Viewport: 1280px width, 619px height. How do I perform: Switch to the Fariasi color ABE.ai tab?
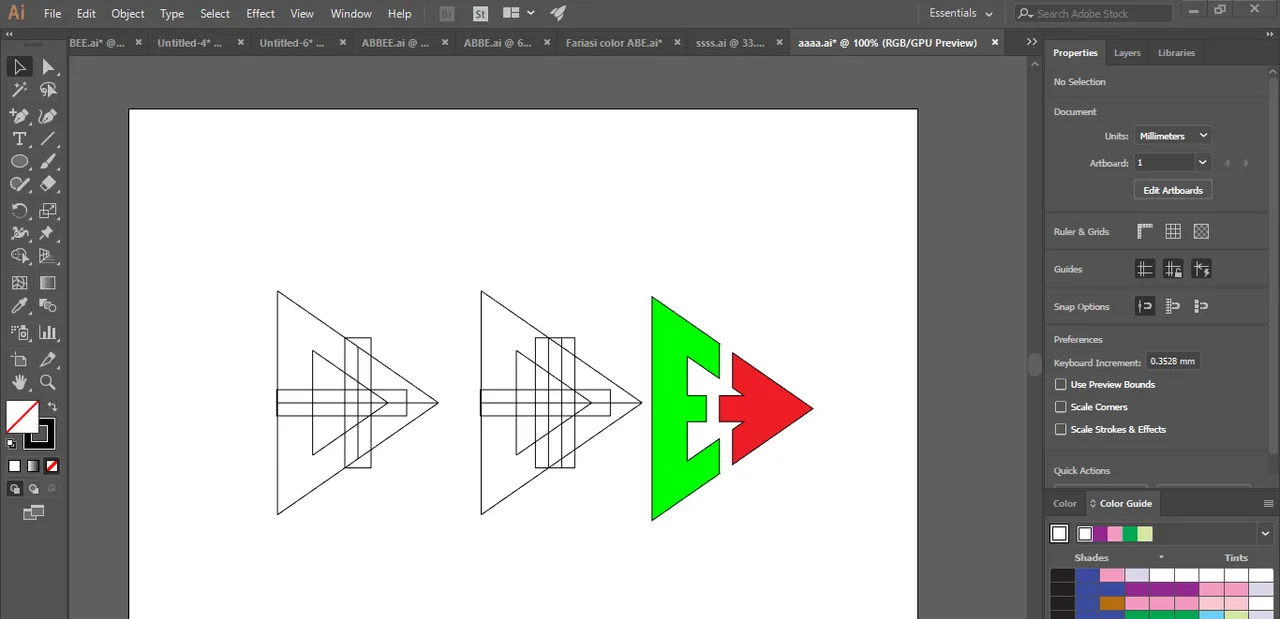[x=614, y=43]
